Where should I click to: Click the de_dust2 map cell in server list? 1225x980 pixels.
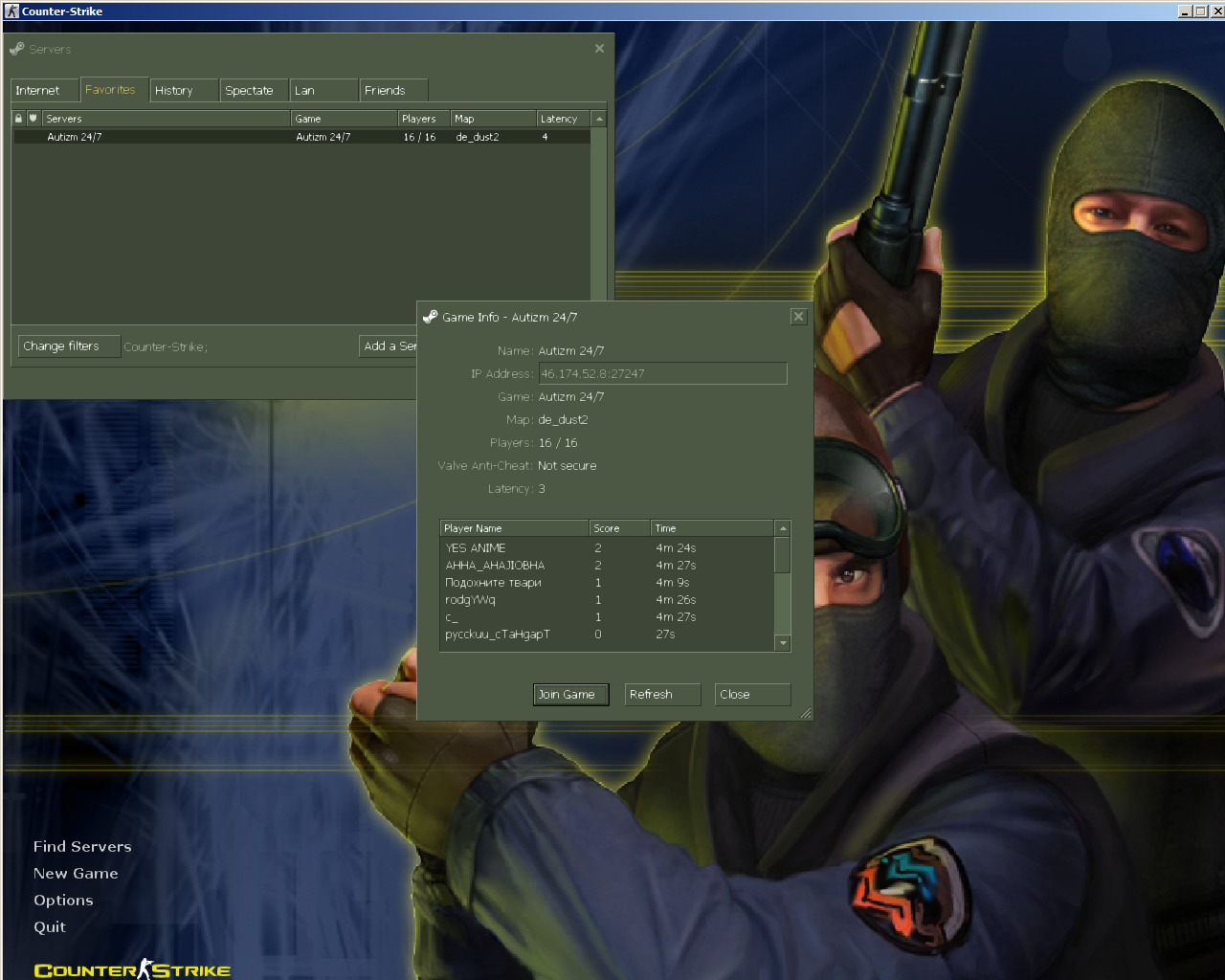pyautogui.click(x=478, y=137)
